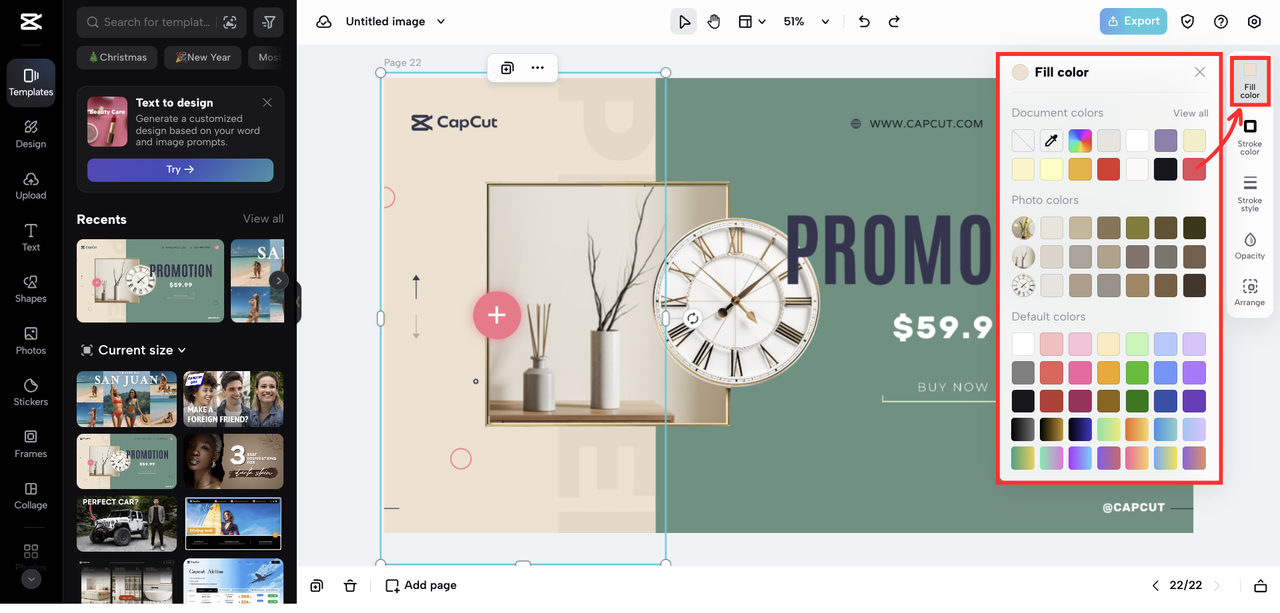Open the Stroke style tool
1280x613 pixels.
point(1250,194)
